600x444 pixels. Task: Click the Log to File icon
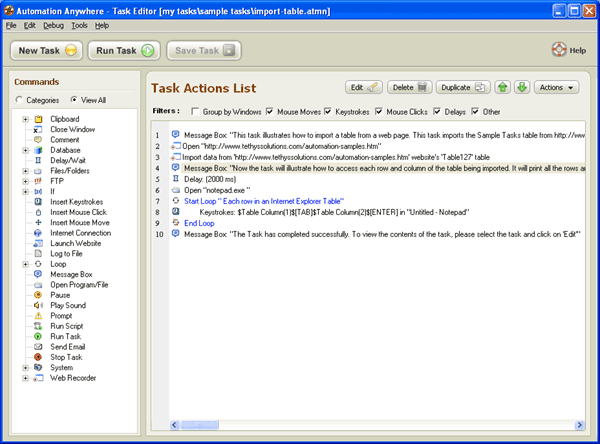(38, 253)
